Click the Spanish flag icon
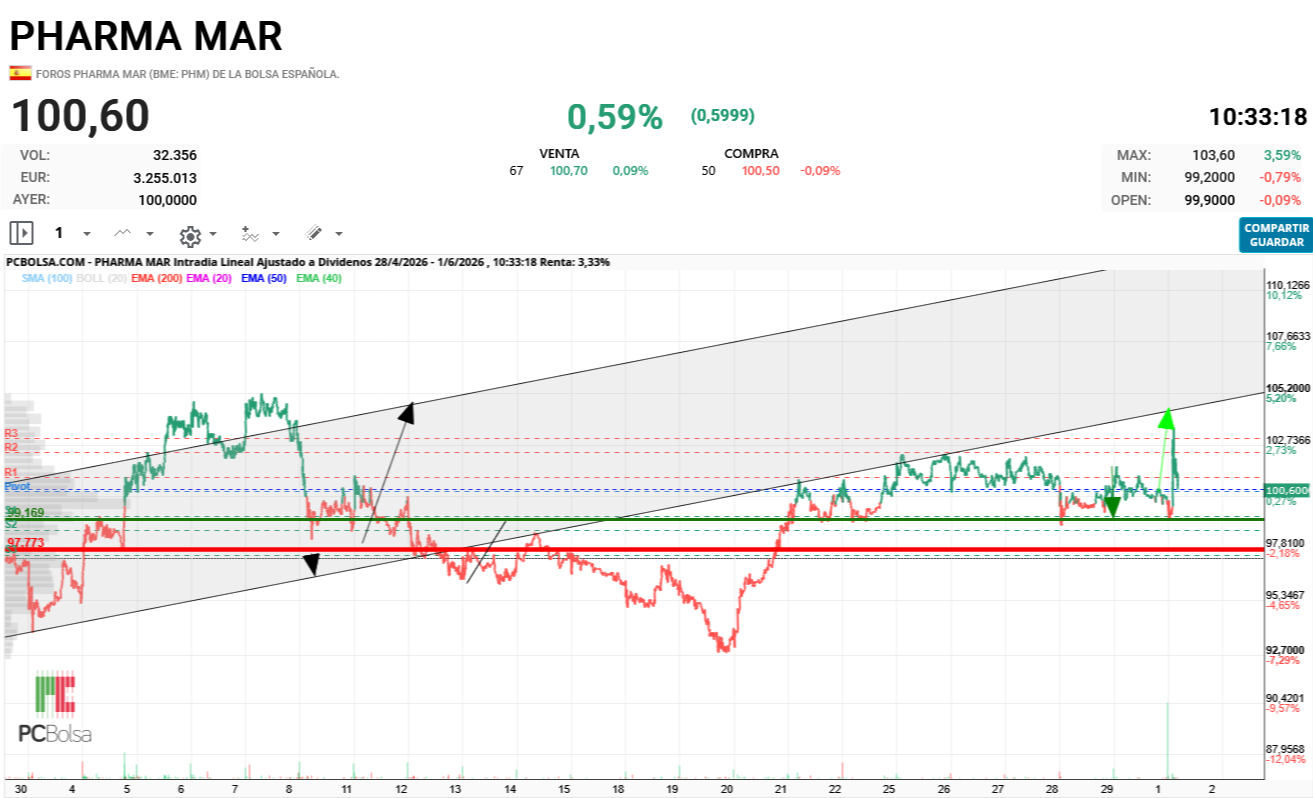 (x=19, y=73)
